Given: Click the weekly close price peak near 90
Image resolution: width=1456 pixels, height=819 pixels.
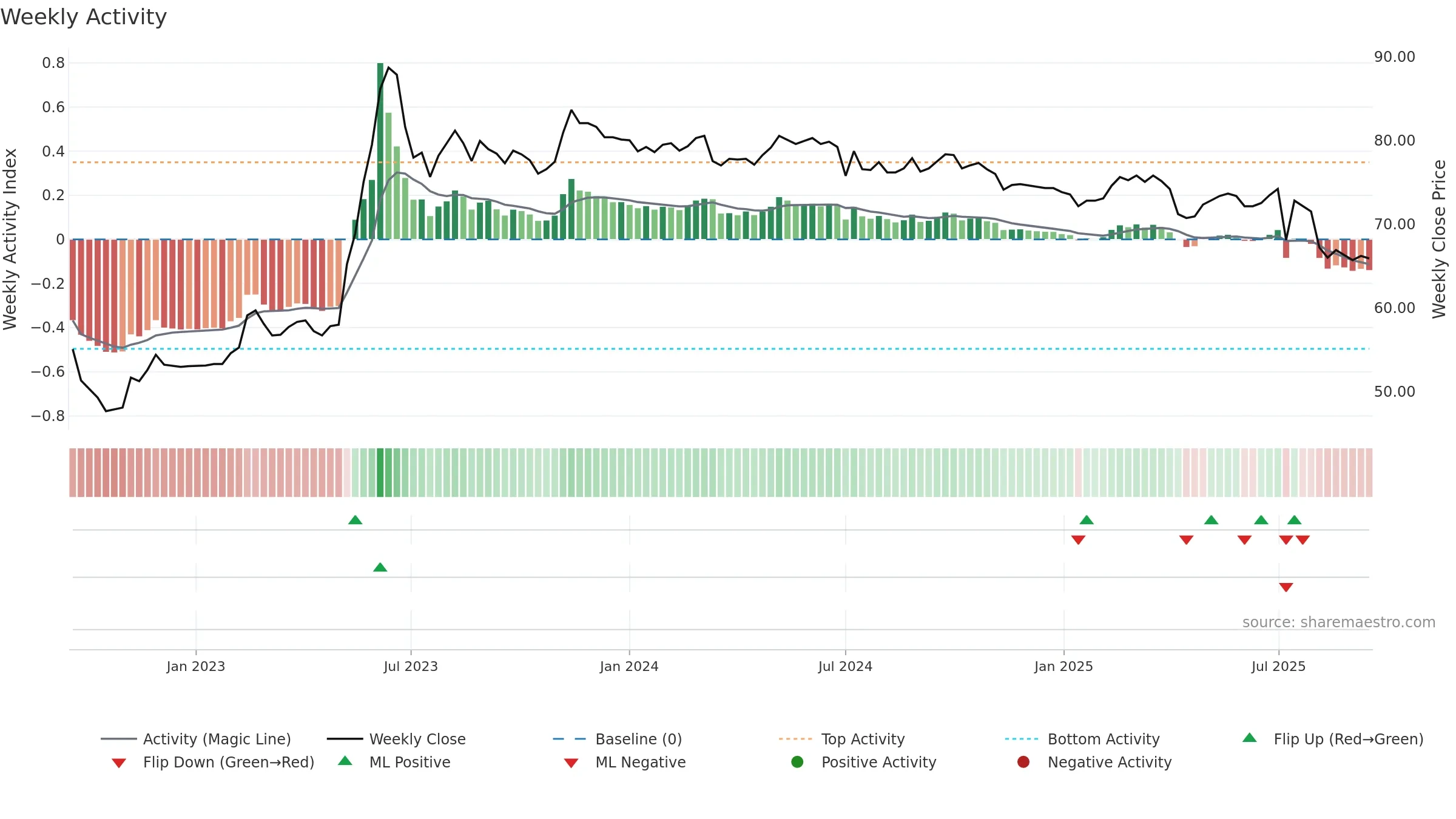Looking at the screenshot, I should pos(388,67).
